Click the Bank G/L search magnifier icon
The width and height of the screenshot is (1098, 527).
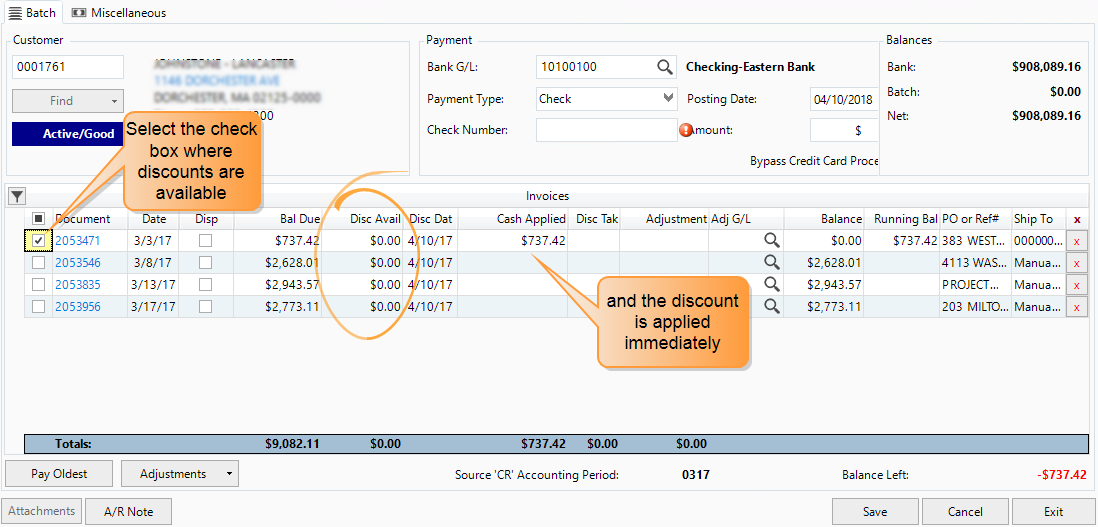pos(665,67)
